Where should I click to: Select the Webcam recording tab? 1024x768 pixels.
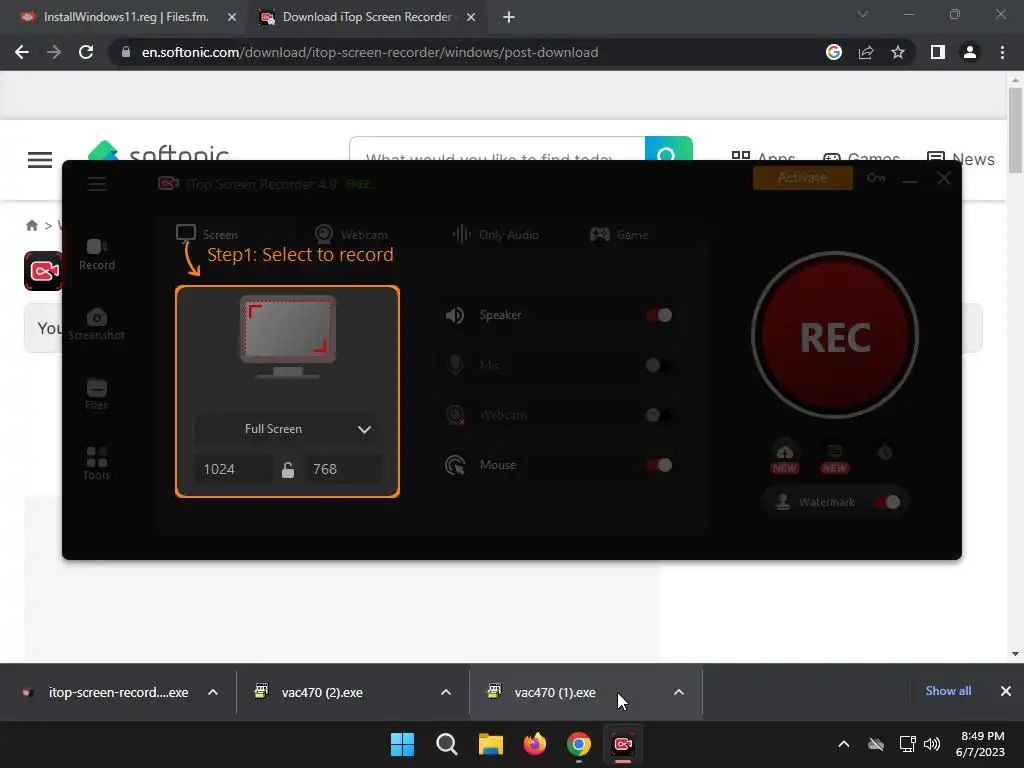coord(351,234)
